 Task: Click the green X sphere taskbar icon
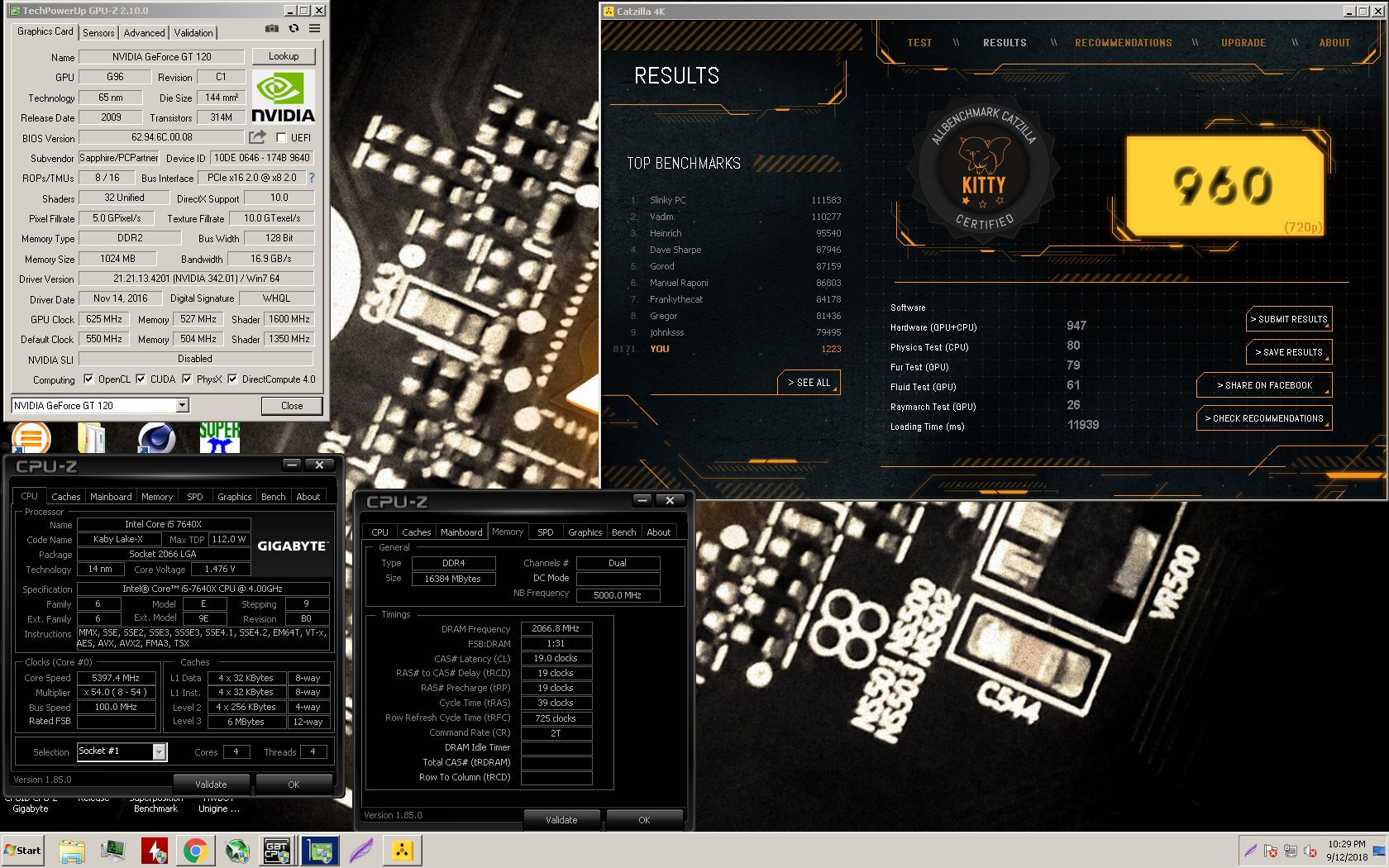click(236, 851)
